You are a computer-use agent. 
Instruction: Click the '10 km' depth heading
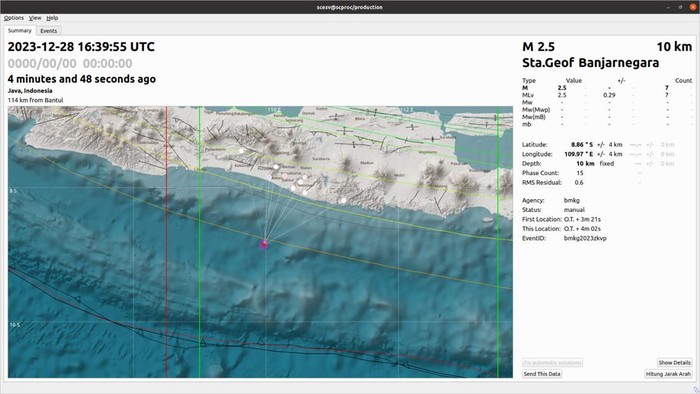674,47
